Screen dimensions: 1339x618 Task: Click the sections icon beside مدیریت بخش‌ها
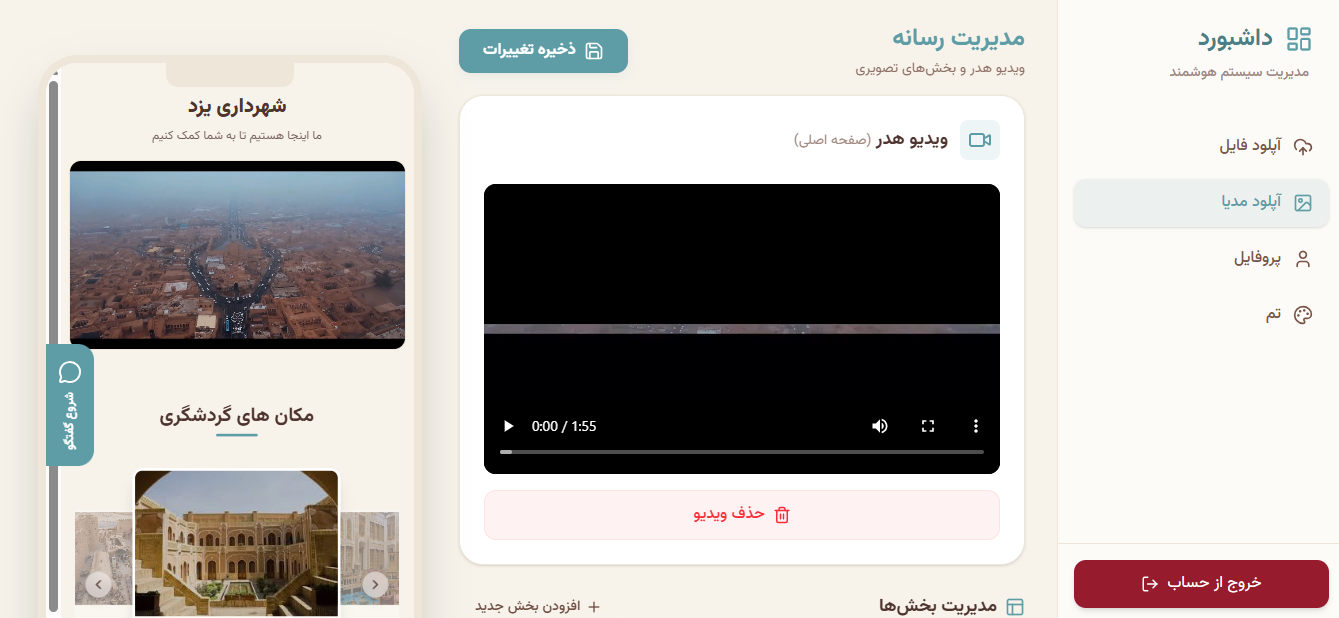click(x=1015, y=606)
